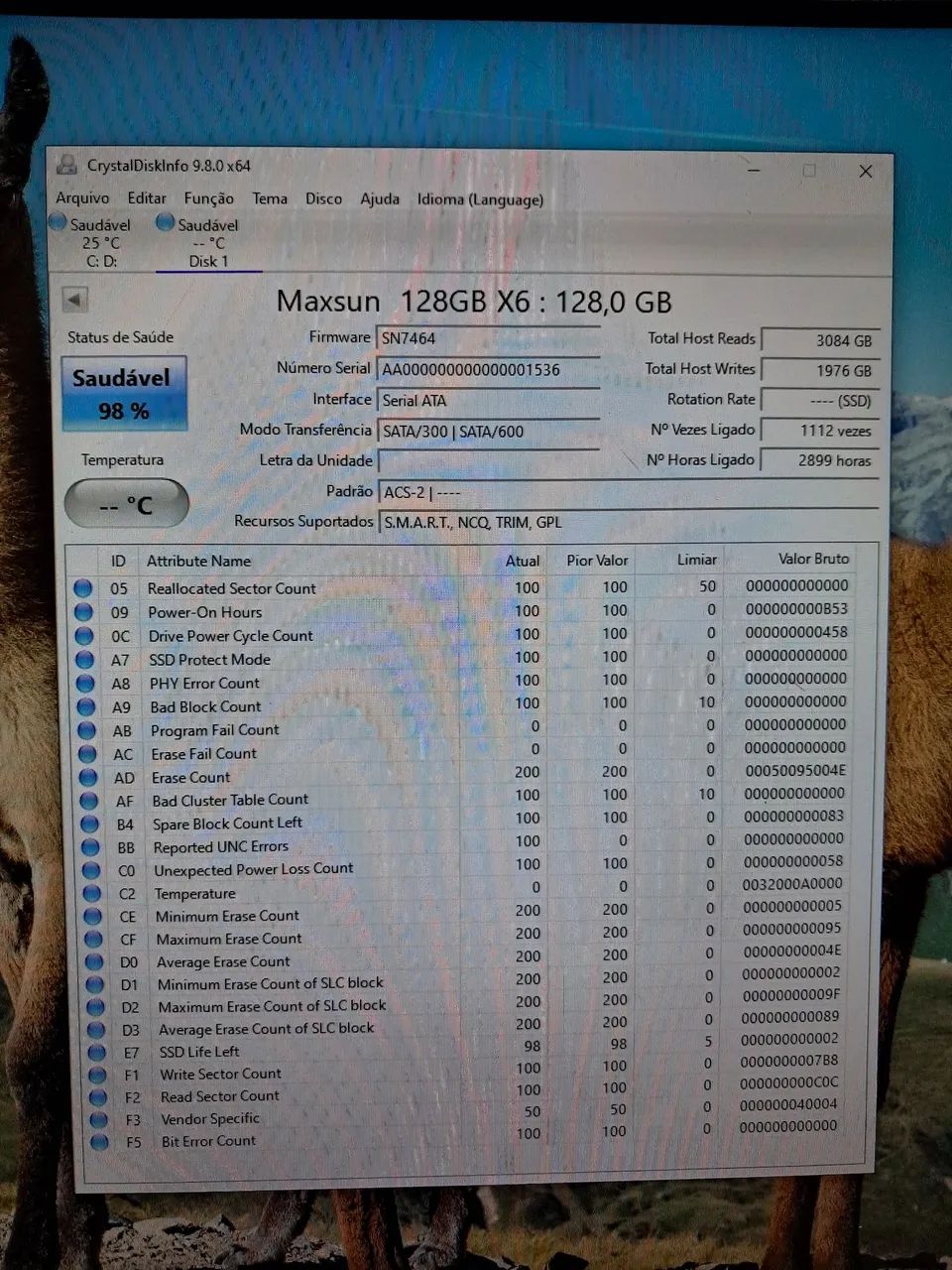Click the empty Letra da Unidade field

click(x=488, y=461)
